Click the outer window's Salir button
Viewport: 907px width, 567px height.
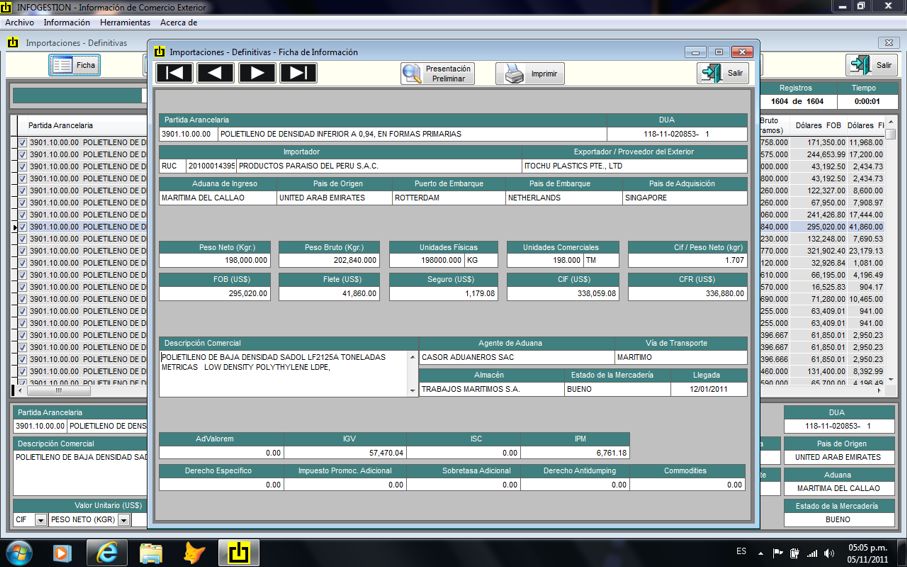(871, 65)
